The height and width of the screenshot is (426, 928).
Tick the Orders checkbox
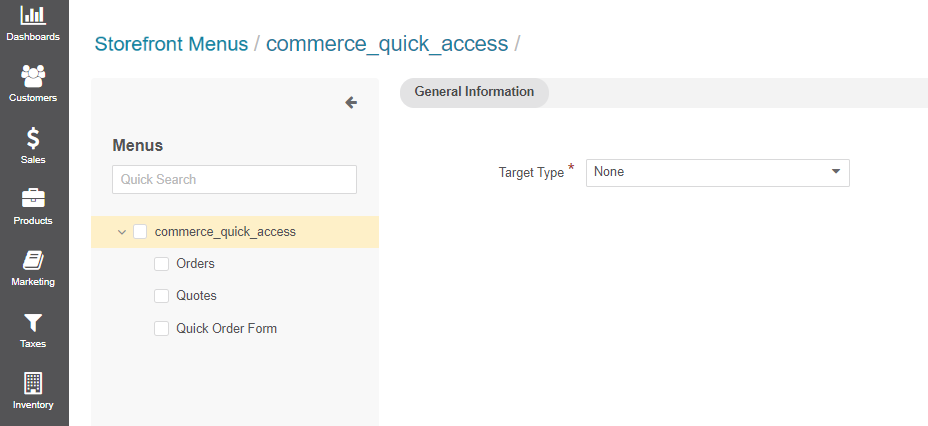click(x=161, y=264)
